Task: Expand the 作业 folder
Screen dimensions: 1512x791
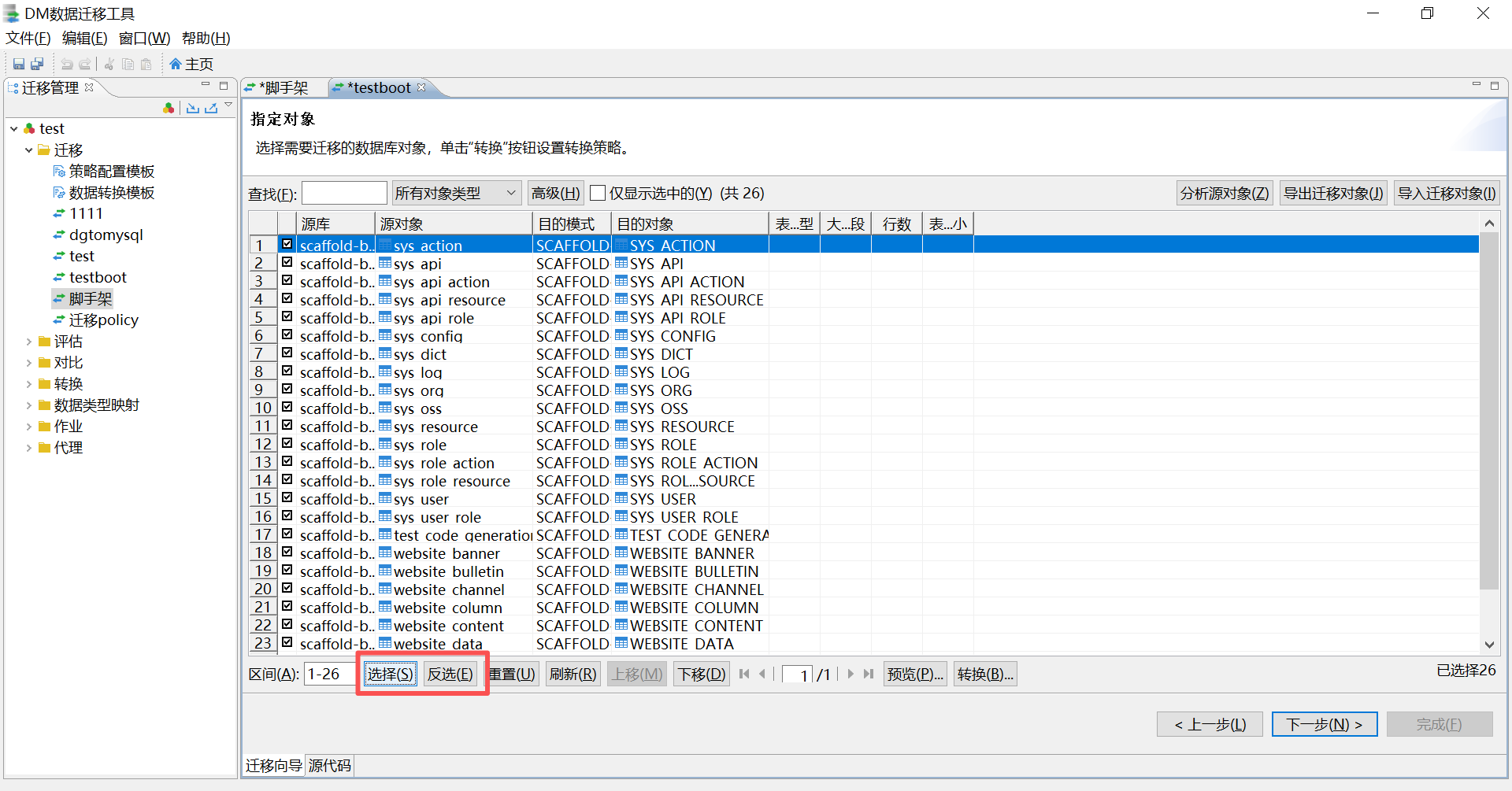Action: [x=29, y=426]
